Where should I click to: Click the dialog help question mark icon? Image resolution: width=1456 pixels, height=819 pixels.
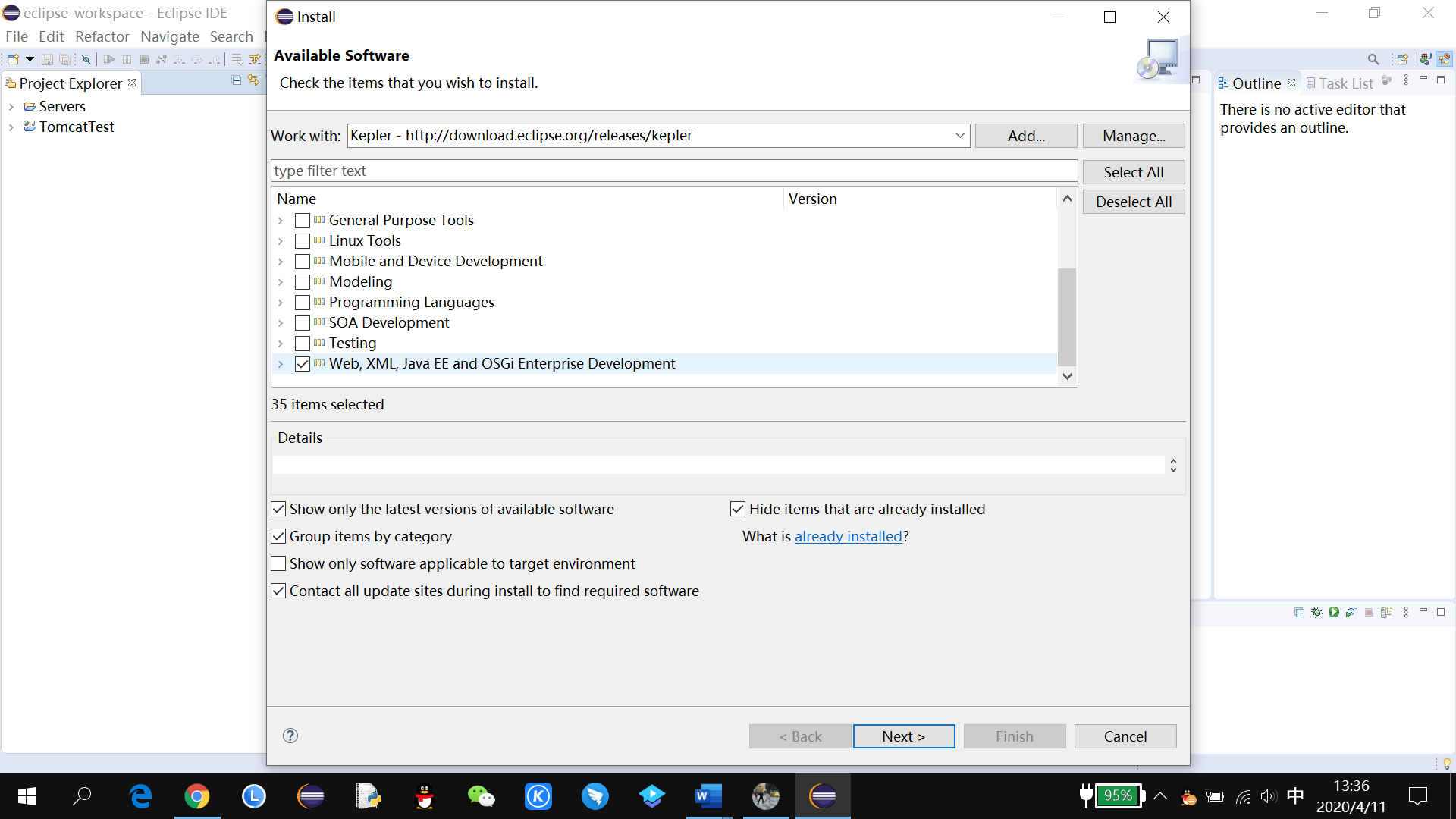point(290,736)
